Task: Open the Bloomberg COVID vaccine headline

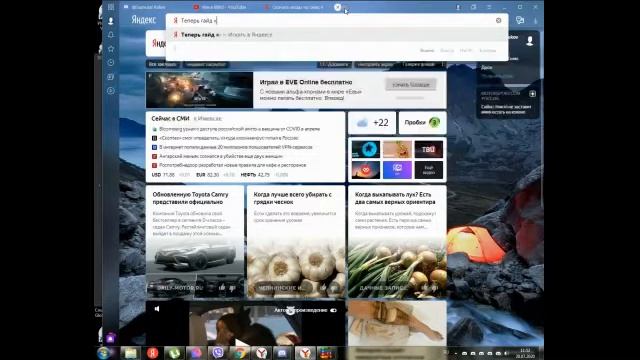Action: tap(239, 129)
